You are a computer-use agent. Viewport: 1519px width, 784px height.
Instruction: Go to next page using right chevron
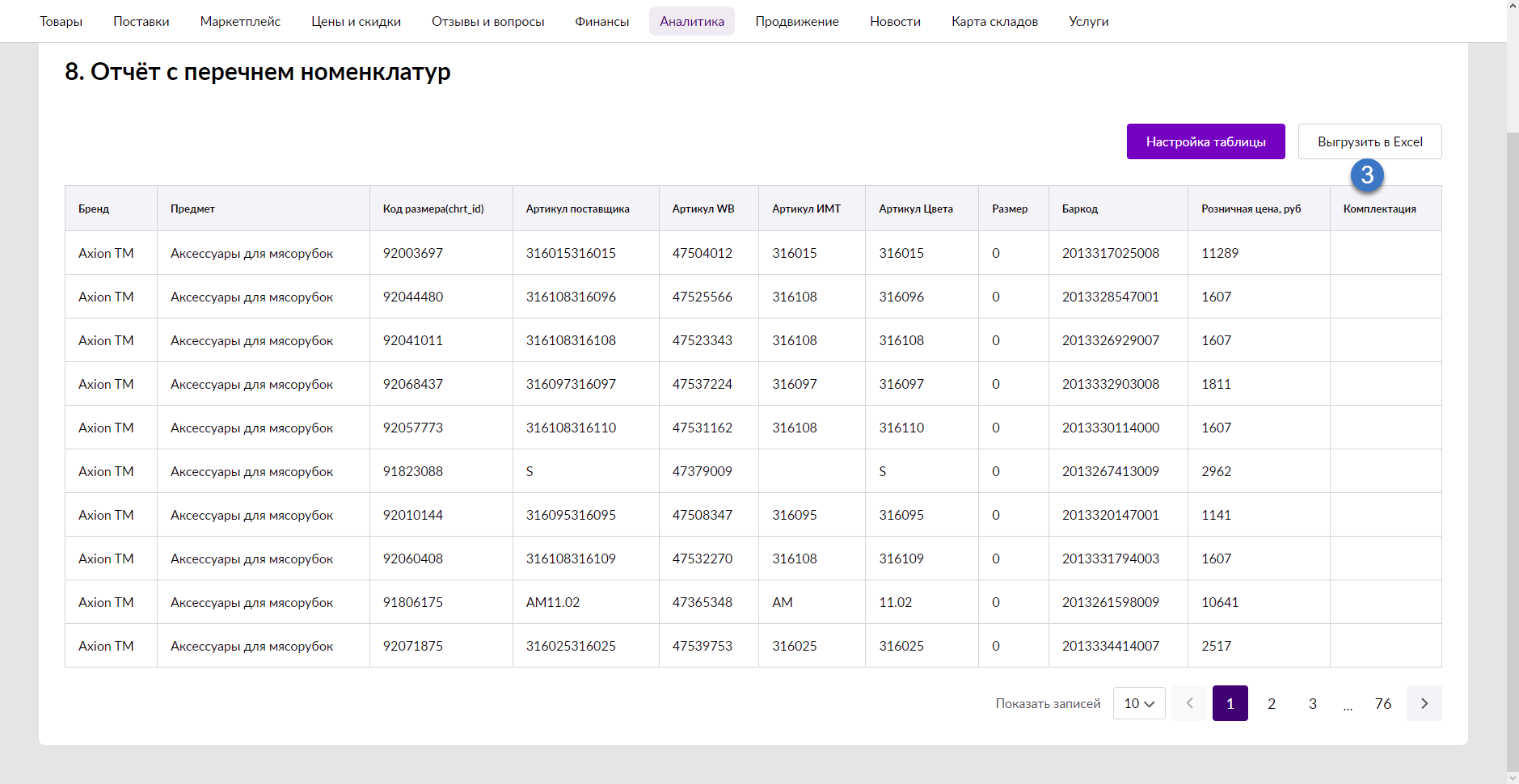pyautogui.click(x=1424, y=703)
